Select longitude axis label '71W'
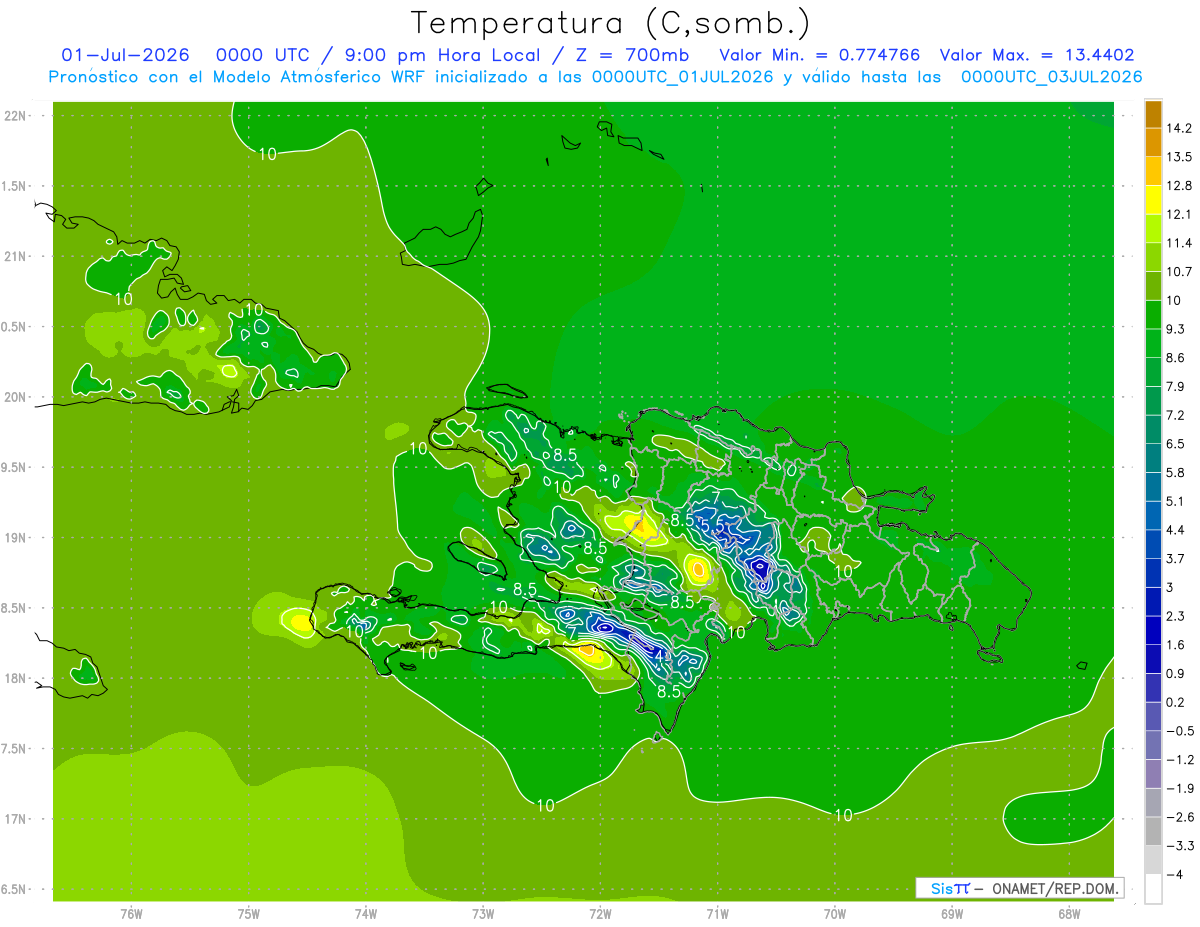 (717, 914)
